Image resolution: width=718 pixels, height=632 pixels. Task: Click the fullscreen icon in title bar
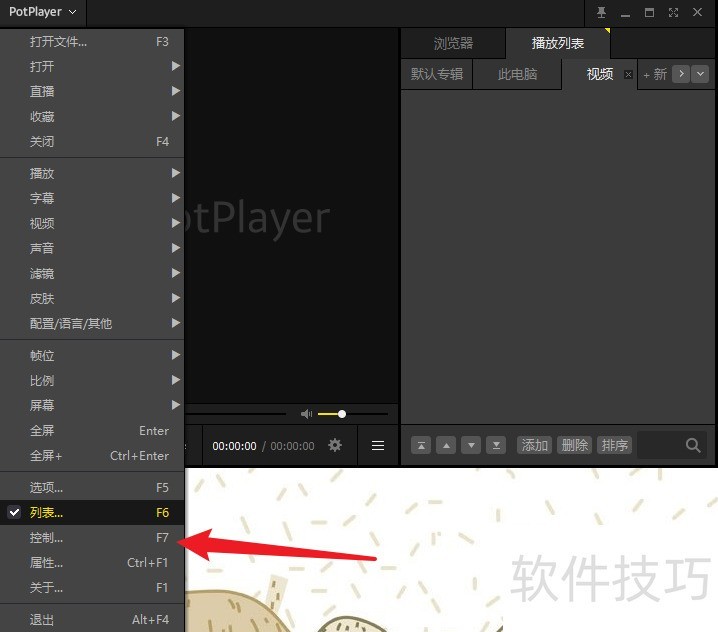tap(673, 12)
